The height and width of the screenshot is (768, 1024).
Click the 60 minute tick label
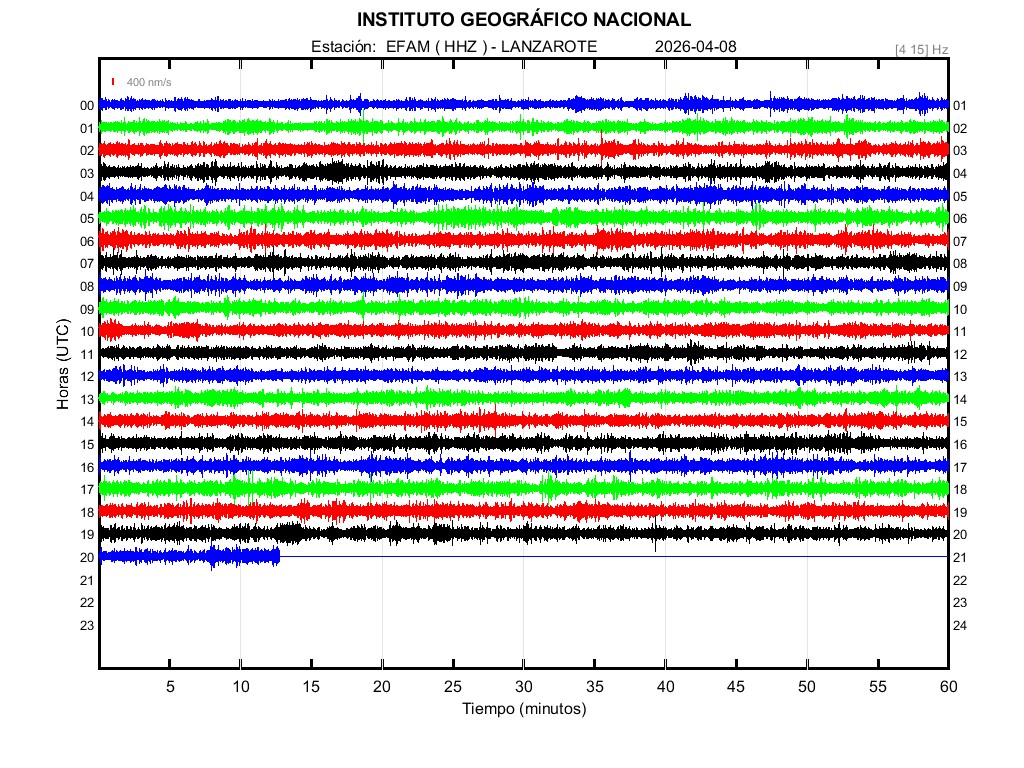[x=947, y=686]
